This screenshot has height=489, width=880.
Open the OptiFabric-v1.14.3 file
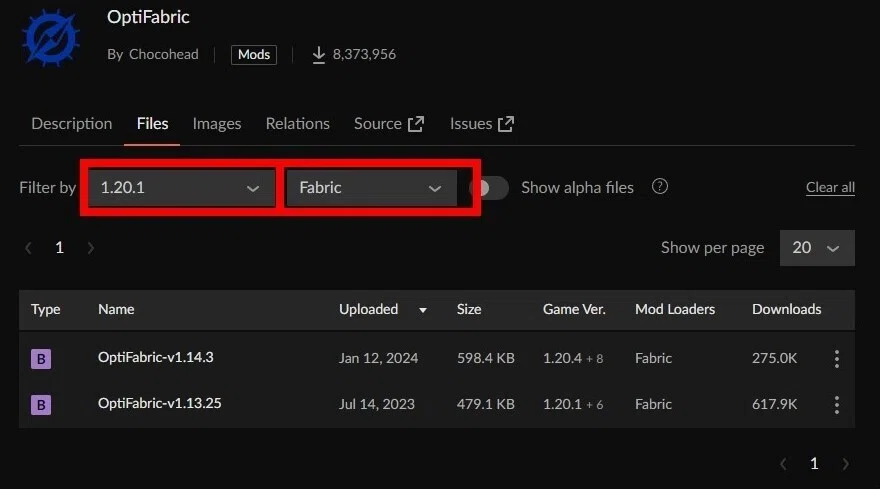[x=155, y=358]
